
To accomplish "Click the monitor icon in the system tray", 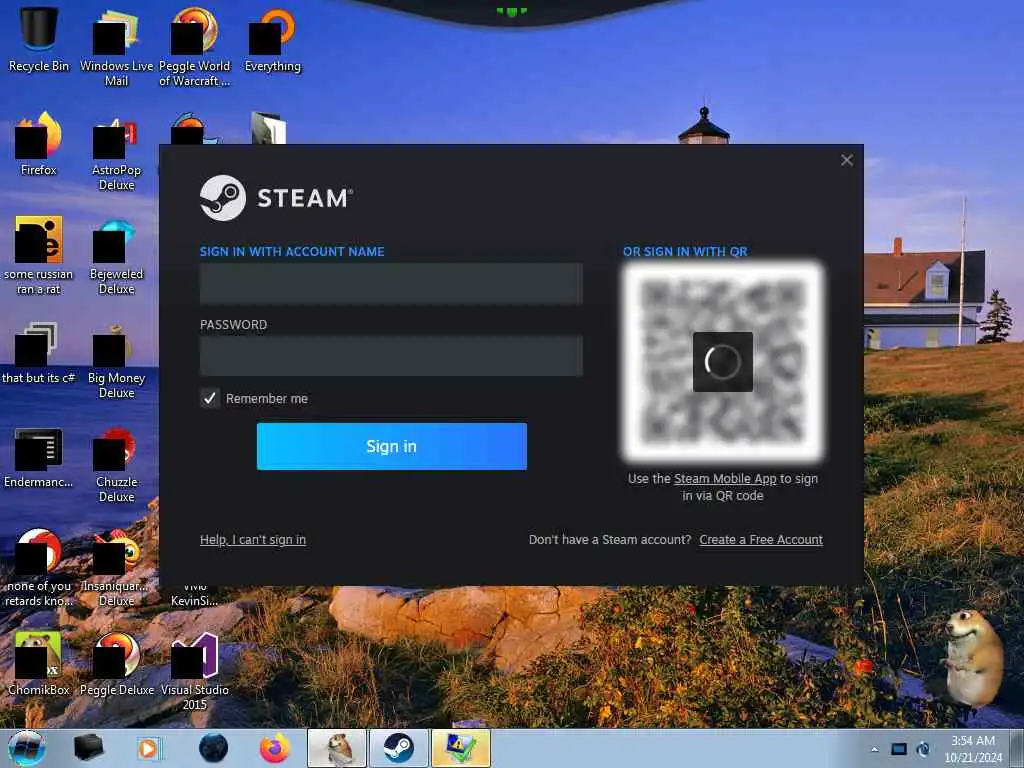I will tap(899, 749).
